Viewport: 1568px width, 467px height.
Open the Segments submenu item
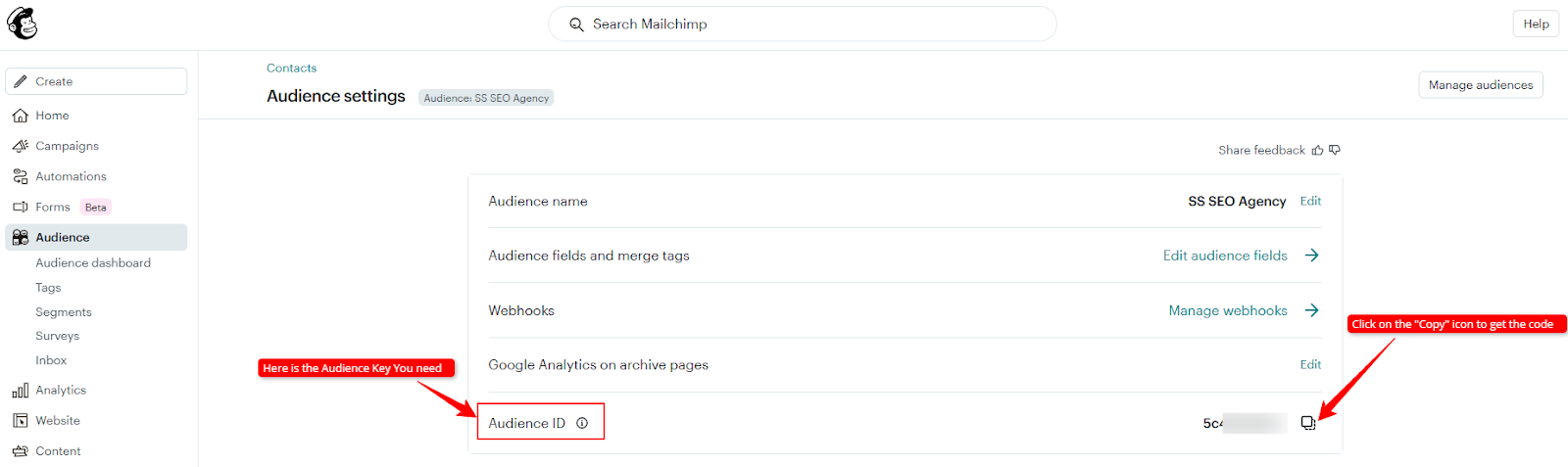pyautogui.click(x=64, y=312)
